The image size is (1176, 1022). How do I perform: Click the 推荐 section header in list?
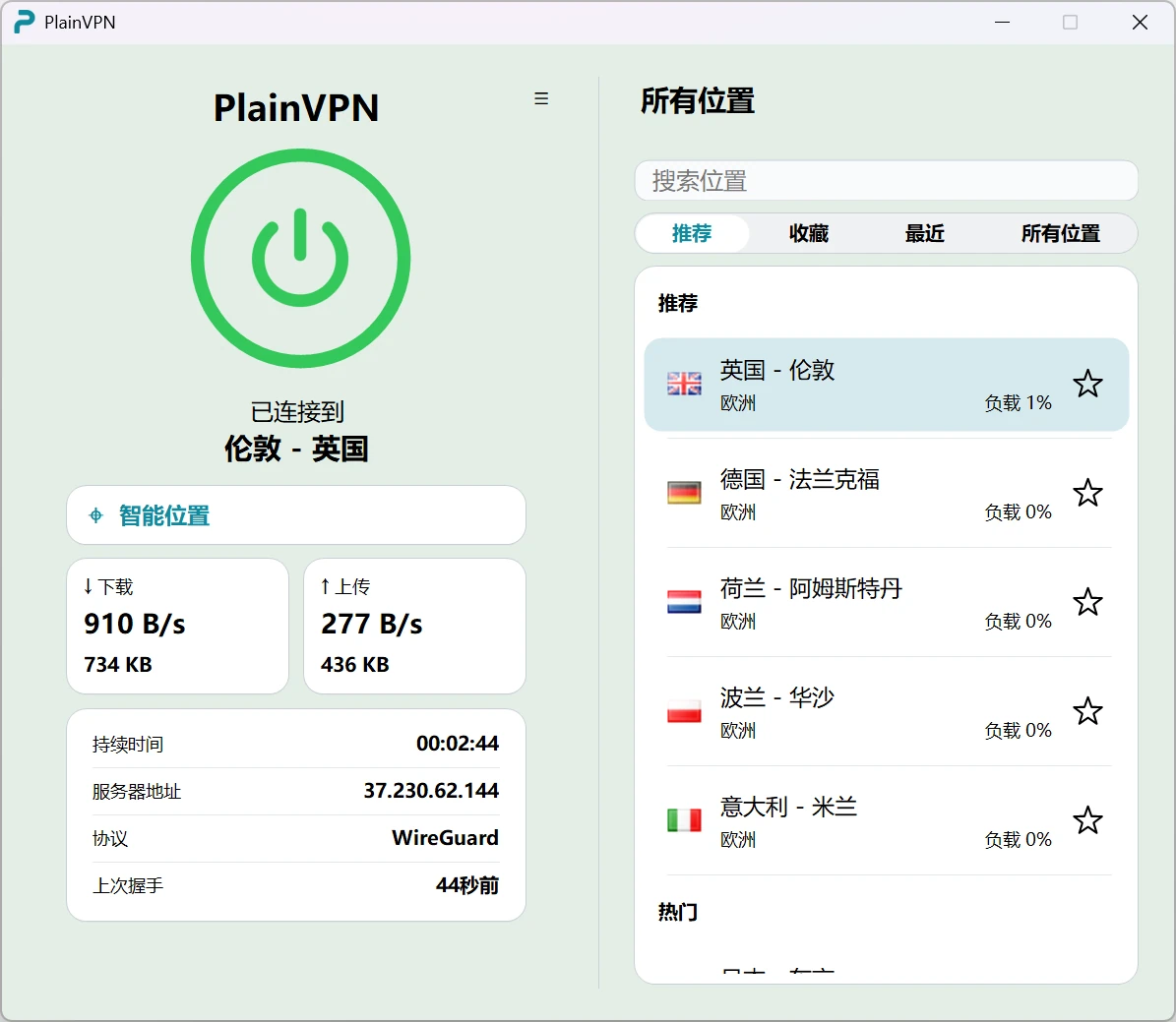pyautogui.click(x=678, y=303)
